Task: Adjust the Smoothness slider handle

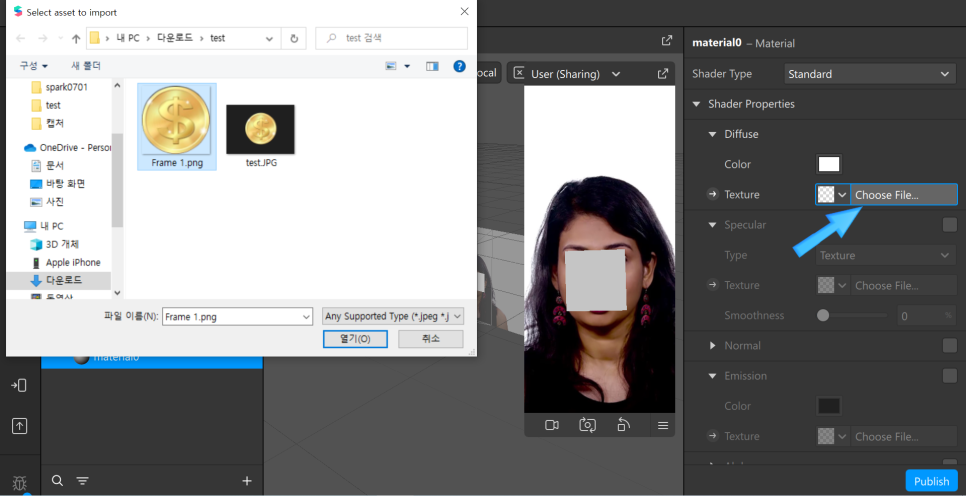Action: [x=822, y=315]
